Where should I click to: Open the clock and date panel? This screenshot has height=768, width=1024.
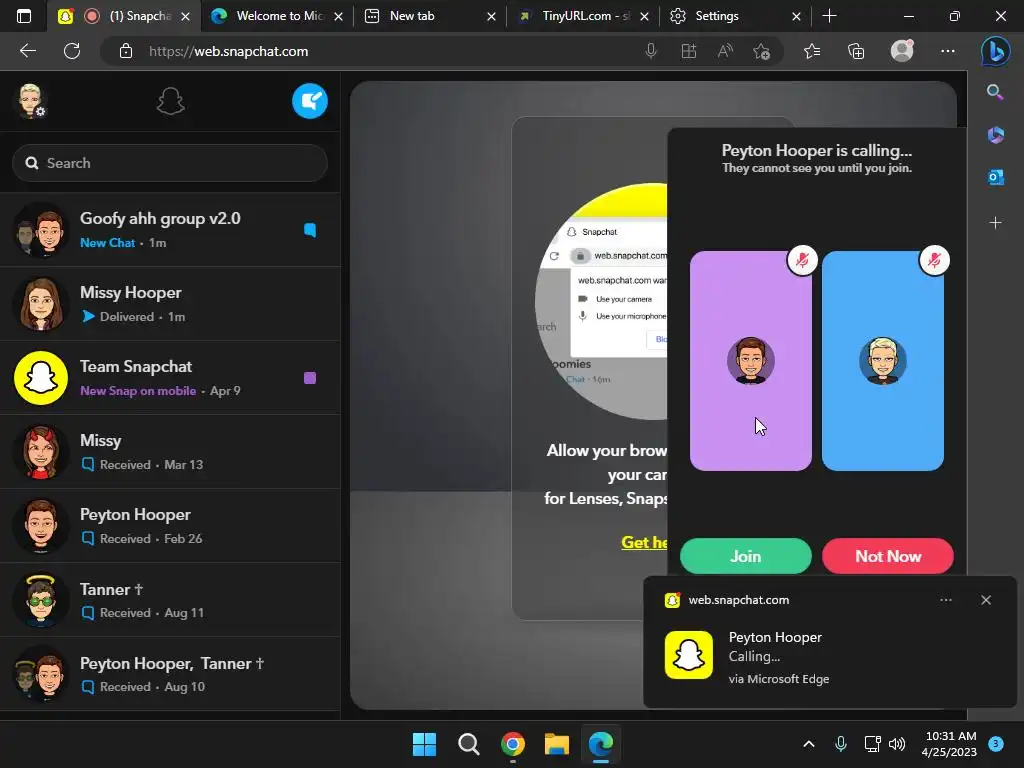point(950,744)
